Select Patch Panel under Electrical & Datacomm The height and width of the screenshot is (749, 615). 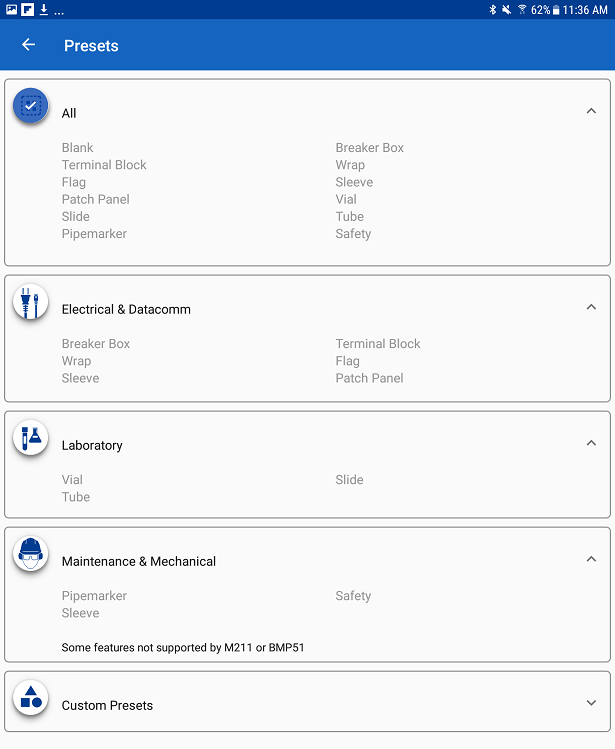pos(369,378)
